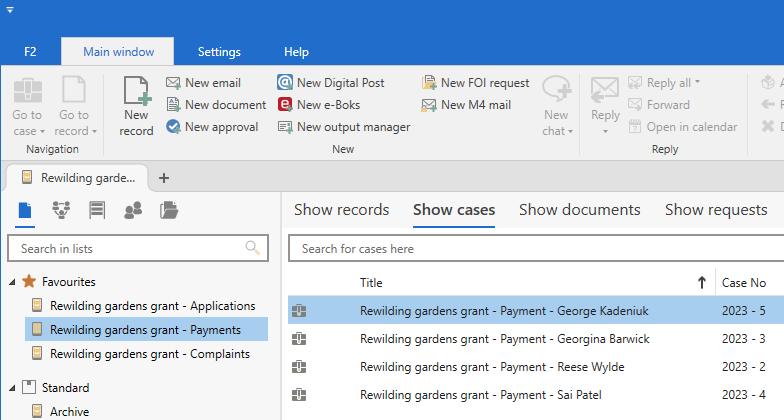Collapse the Standard tree node
784x420 pixels.
(12, 388)
